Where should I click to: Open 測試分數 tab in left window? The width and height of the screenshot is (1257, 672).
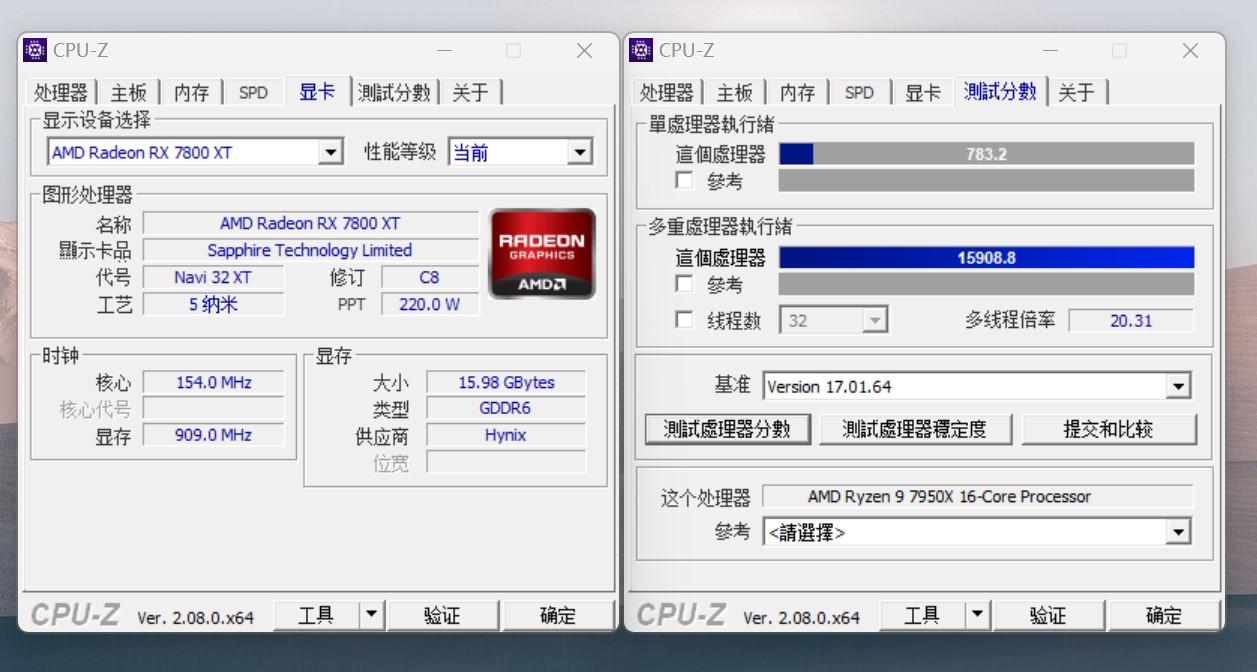coord(394,93)
